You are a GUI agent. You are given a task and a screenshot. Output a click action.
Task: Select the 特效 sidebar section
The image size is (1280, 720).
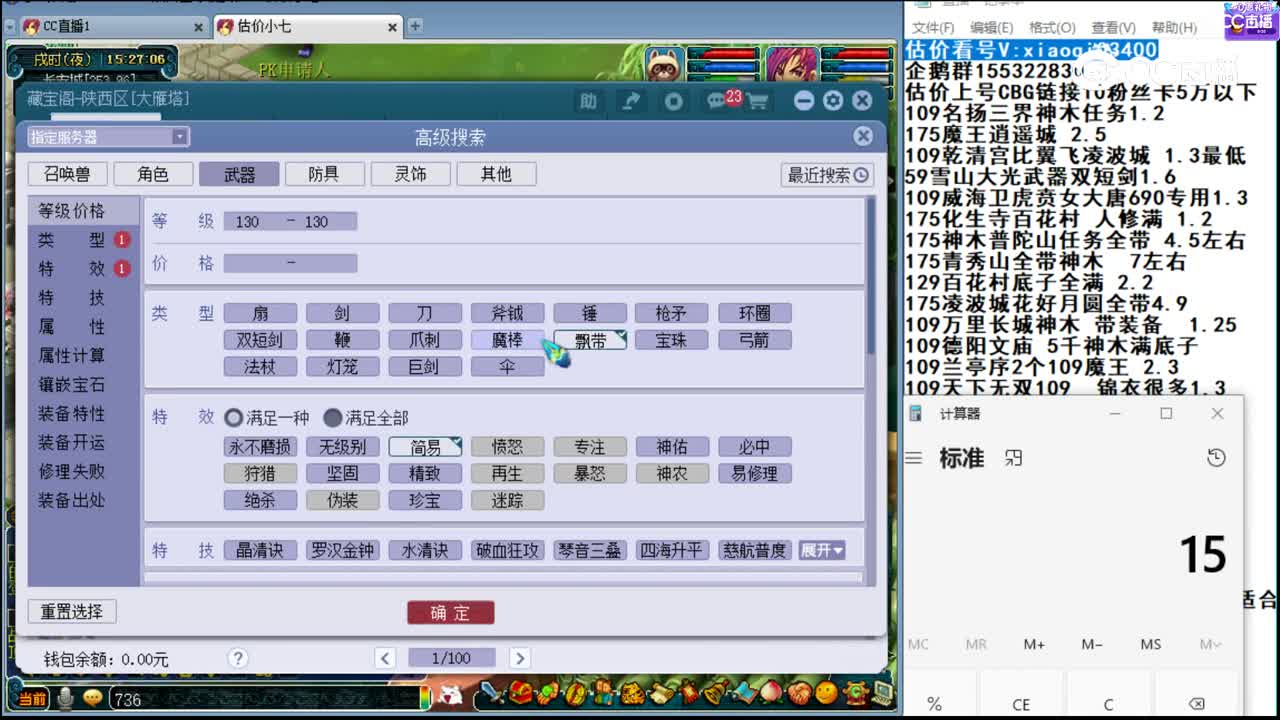point(84,269)
